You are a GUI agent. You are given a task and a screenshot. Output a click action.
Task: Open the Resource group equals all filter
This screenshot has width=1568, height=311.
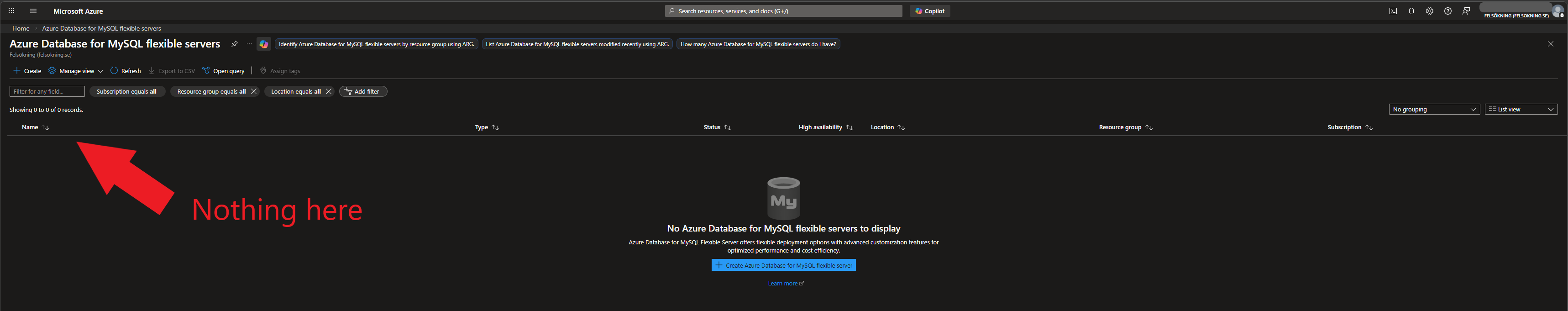point(211,91)
